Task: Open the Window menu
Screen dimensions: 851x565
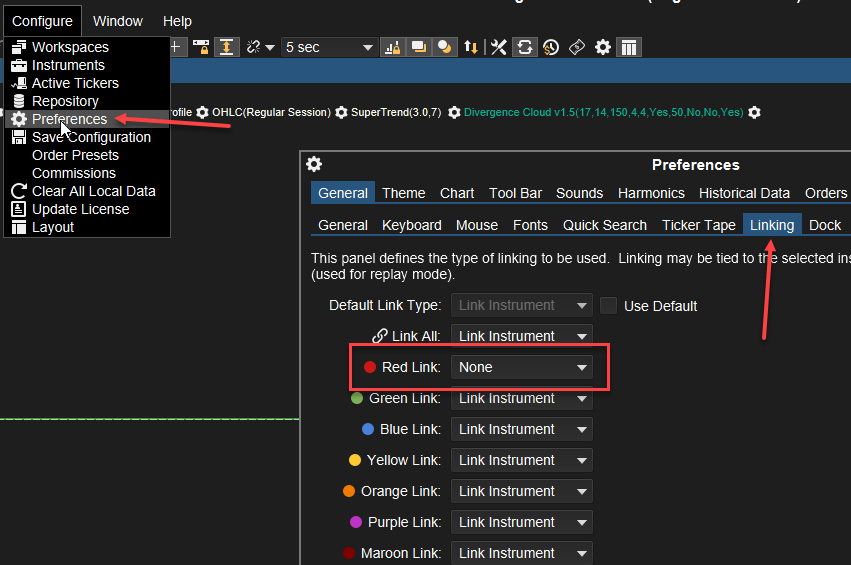Action: click(x=118, y=21)
